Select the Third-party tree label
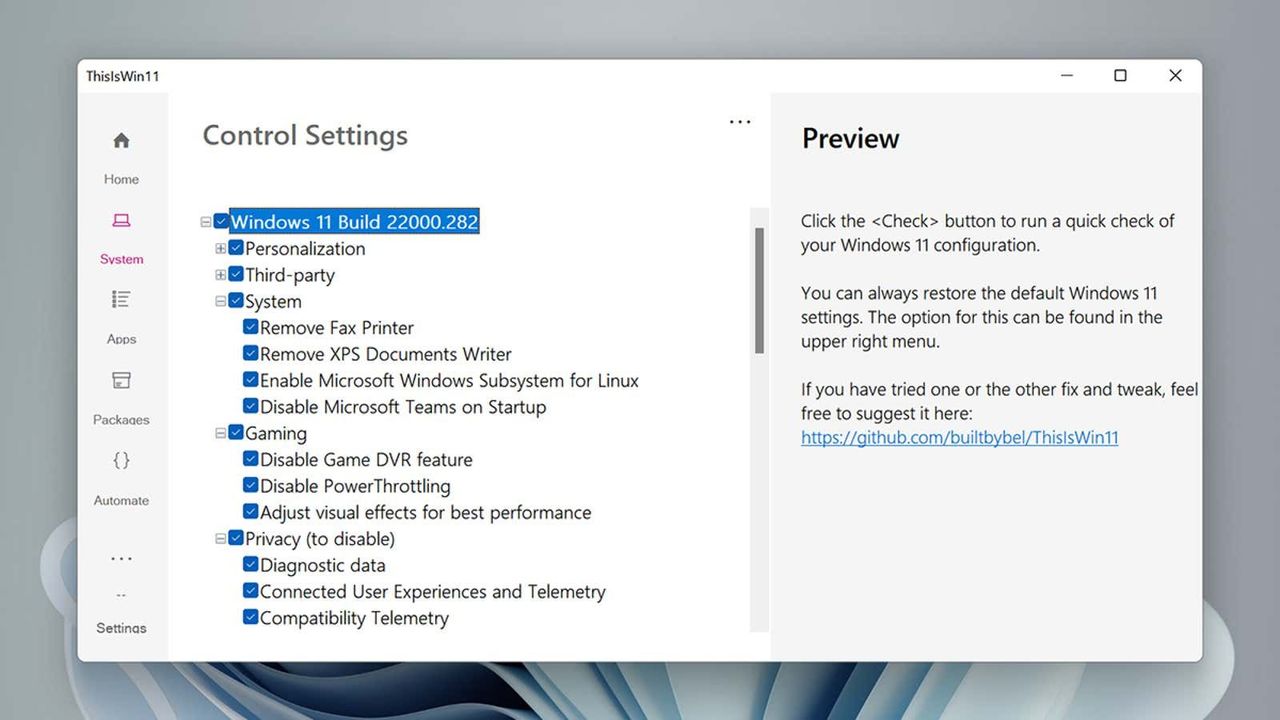1280x720 pixels. coord(290,275)
